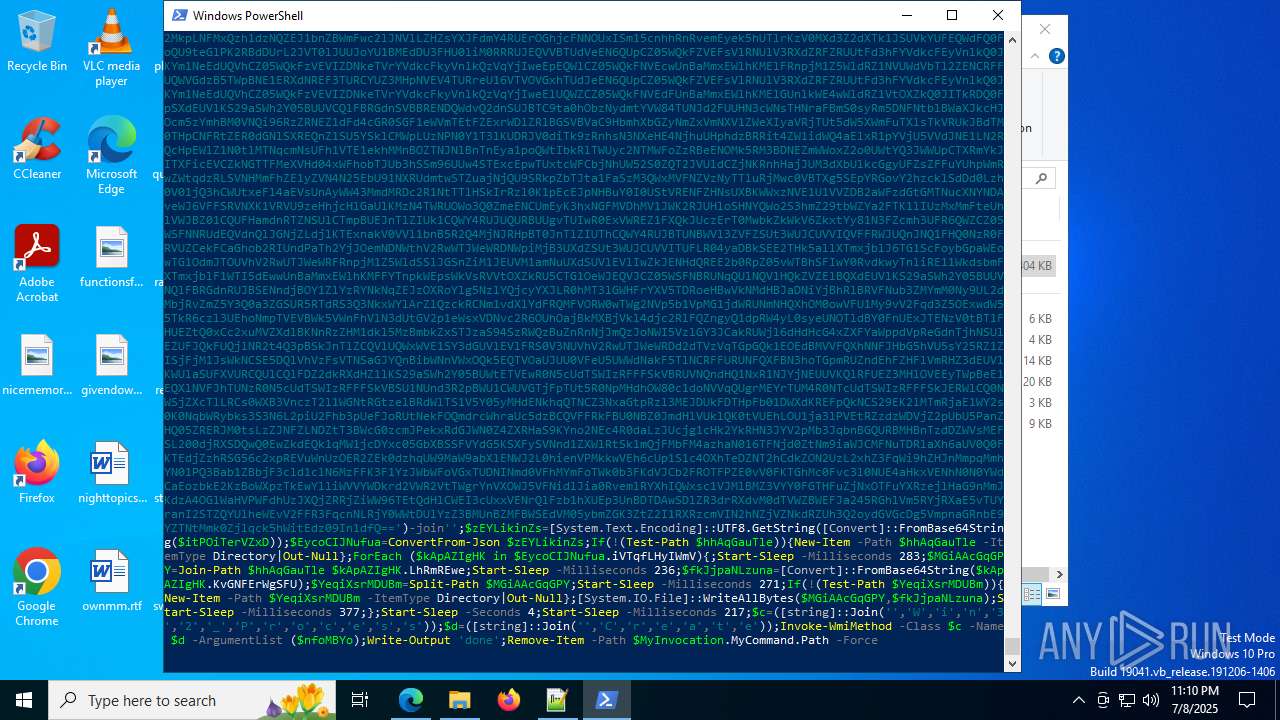Click the File Explorer search magnifier icon
This screenshot has height=720, width=1280.
(1041, 178)
